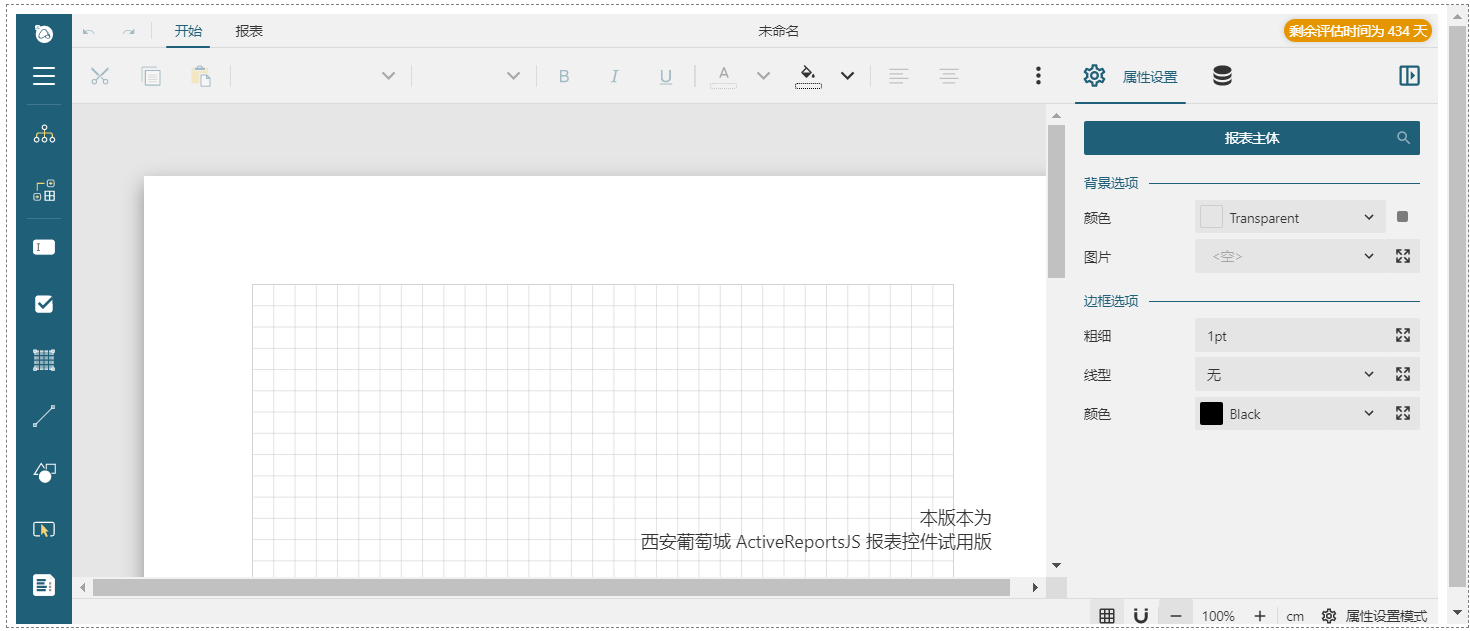Click the transparent background color swatch
The width and height of the screenshot is (1470, 631).
coord(1211,217)
